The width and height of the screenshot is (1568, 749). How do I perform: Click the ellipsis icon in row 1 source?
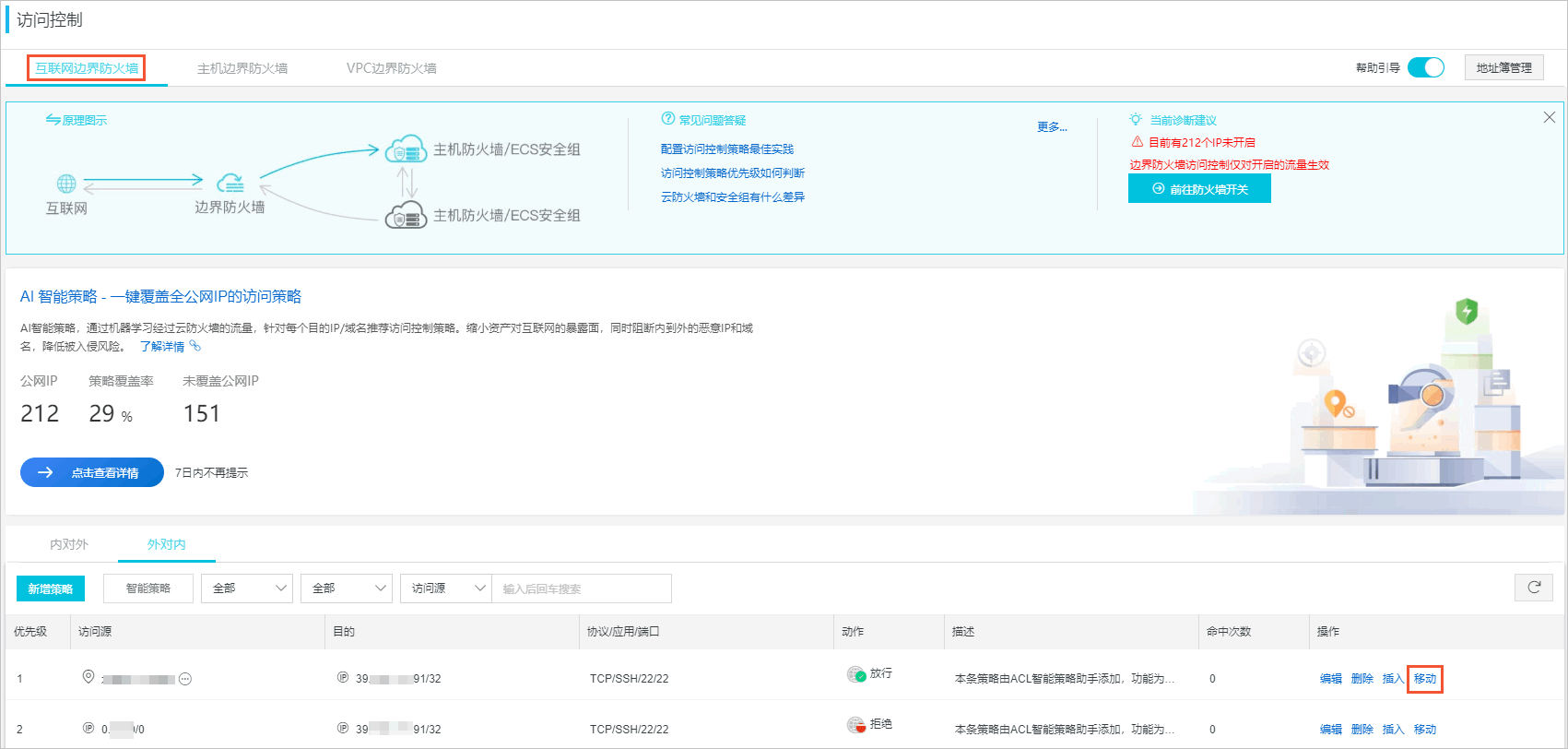[185, 679]
